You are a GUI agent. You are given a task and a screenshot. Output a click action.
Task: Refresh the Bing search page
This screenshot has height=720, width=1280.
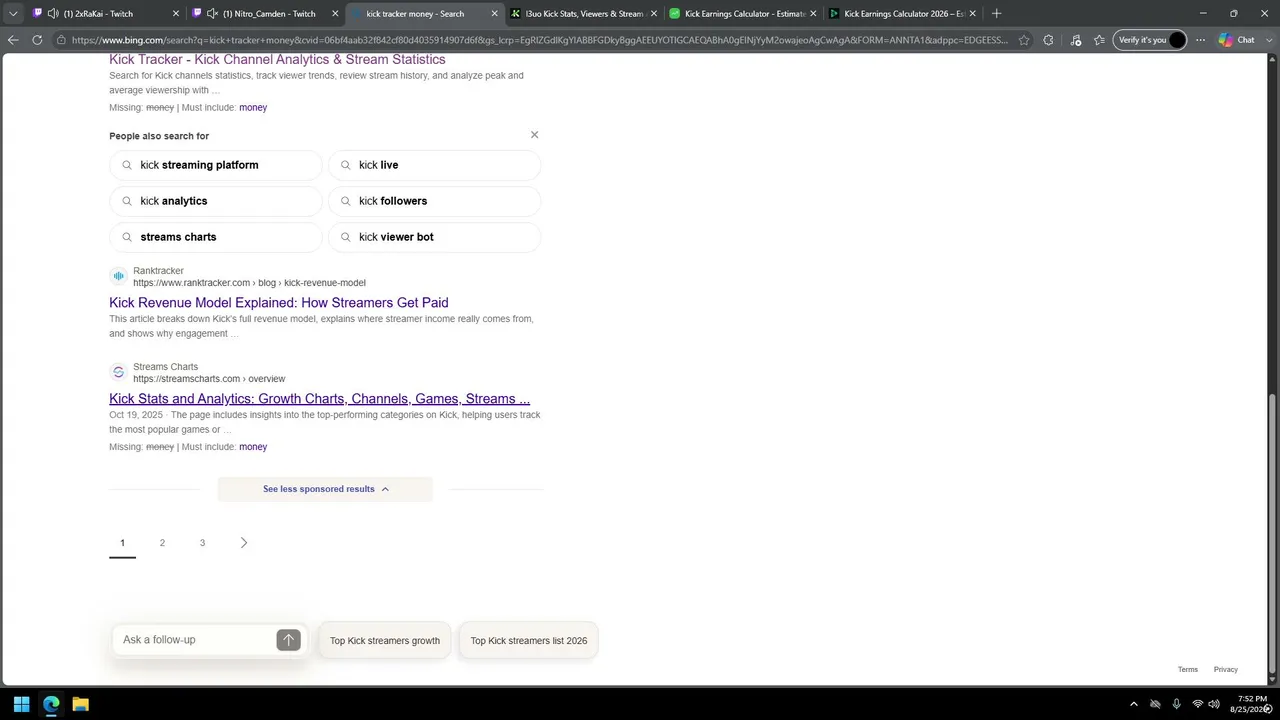pyautogui.click(x=37, y=40)
